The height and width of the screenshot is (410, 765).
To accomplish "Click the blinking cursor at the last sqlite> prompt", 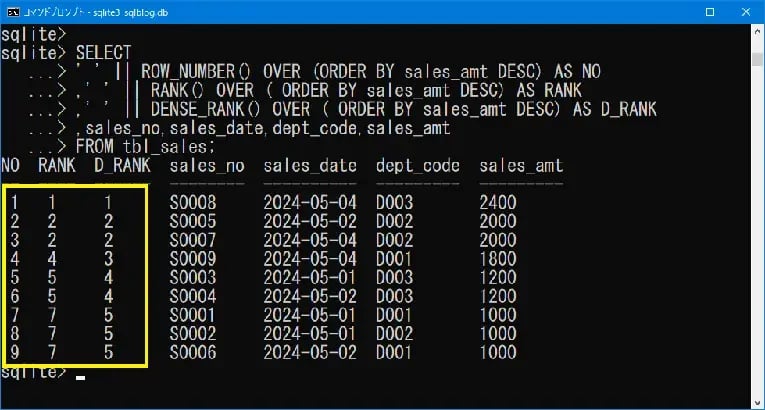I will click(x=81, y=376).
